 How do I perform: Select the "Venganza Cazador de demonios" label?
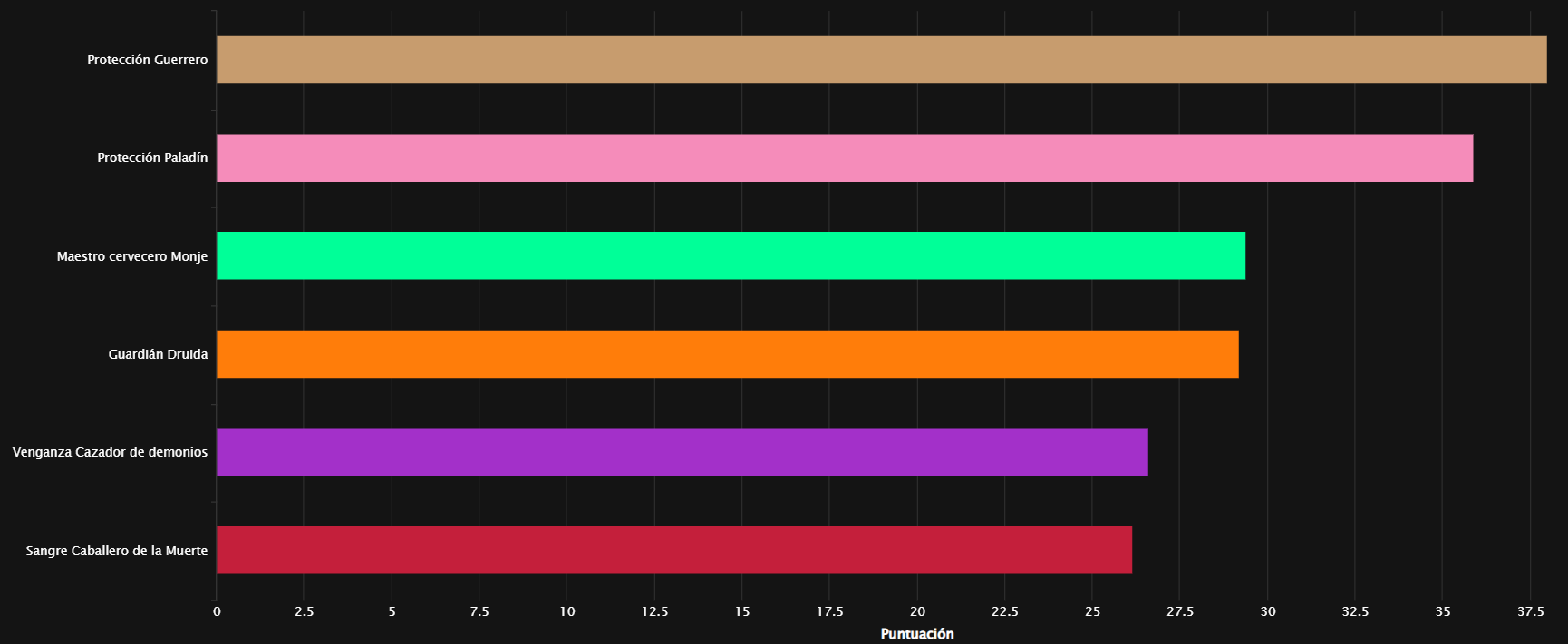coord(110,452)
